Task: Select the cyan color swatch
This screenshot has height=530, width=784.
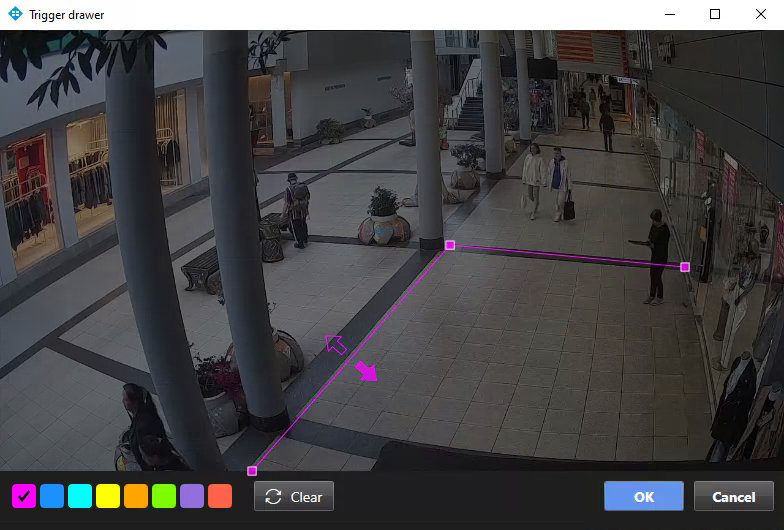Action: point(80,496)
